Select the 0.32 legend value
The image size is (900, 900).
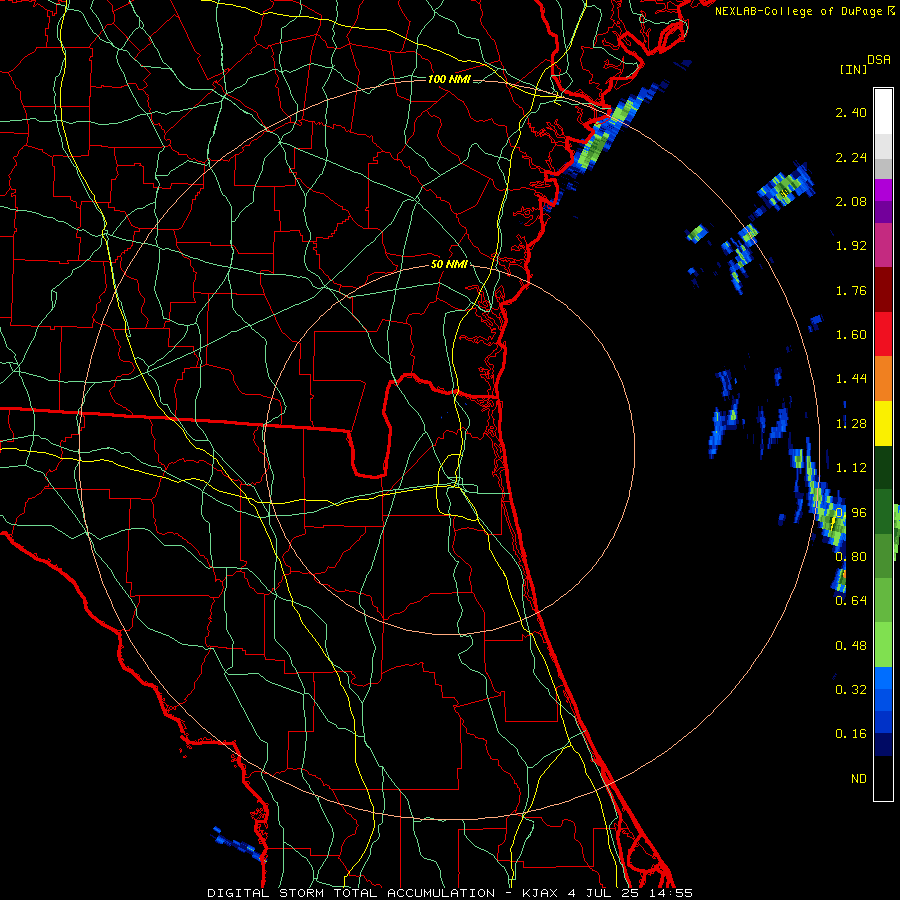[x=851, y=690]
